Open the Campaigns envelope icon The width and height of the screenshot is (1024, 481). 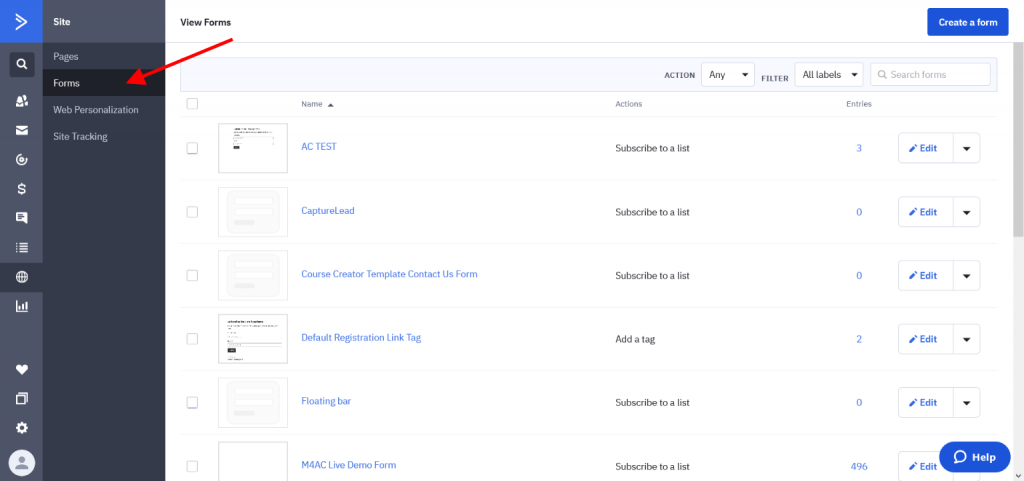point(22,131)
